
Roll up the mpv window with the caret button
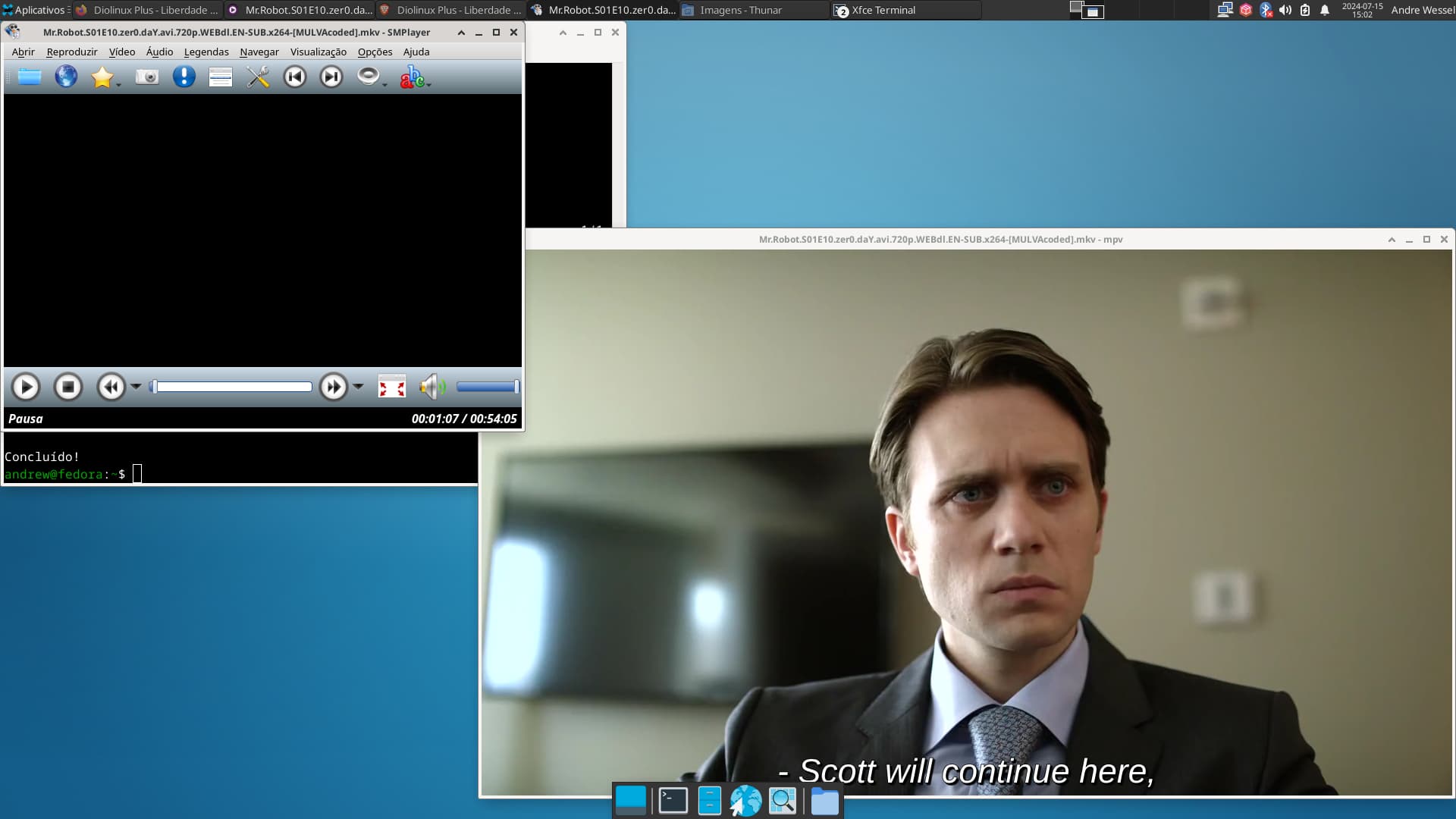click(x=1392, y=239)
